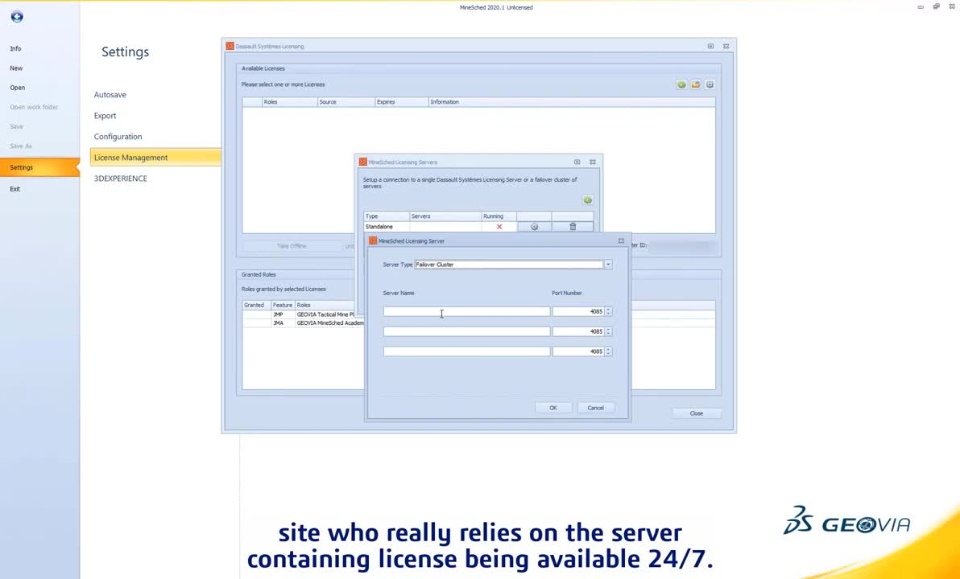Open the Export settings page
The image size is (960, 579).
coord(105,116)
